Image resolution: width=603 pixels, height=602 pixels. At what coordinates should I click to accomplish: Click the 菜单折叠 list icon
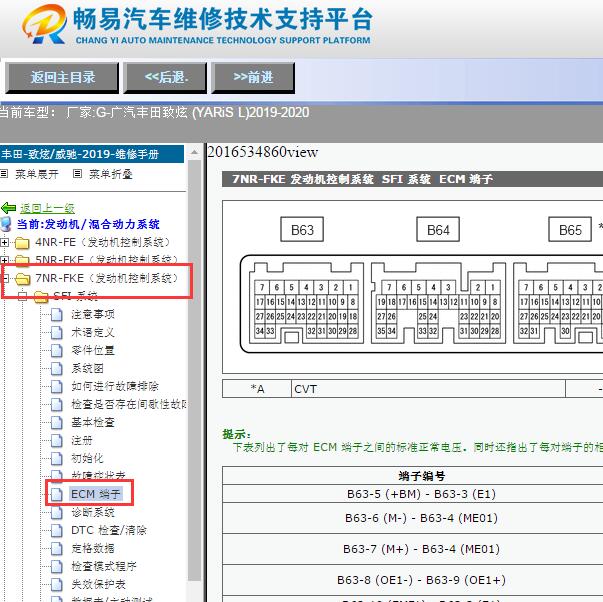click(77, 174)
